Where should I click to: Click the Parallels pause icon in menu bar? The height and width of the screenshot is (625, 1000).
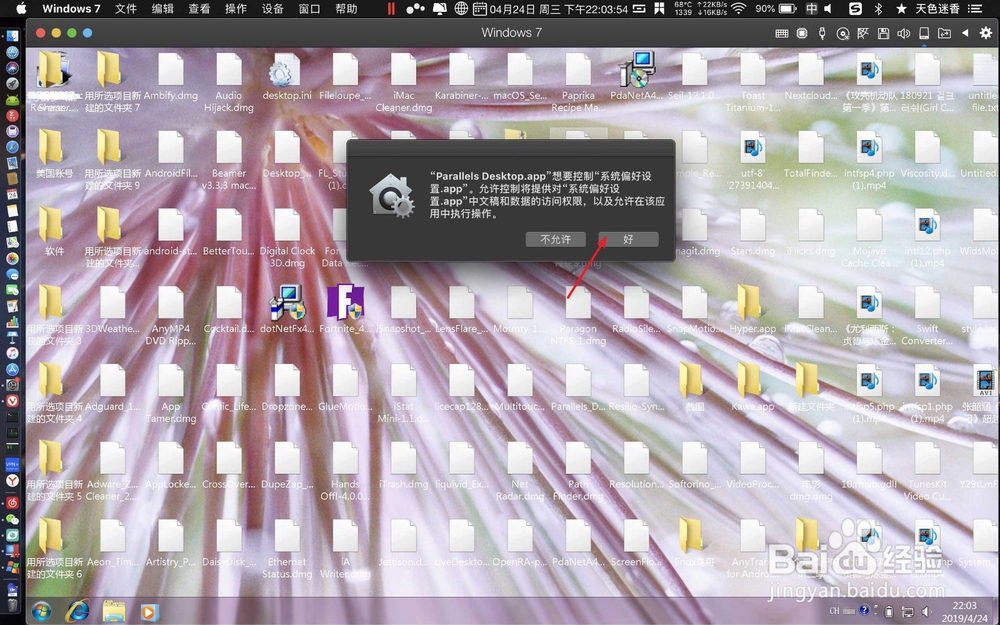coord(391,8)
